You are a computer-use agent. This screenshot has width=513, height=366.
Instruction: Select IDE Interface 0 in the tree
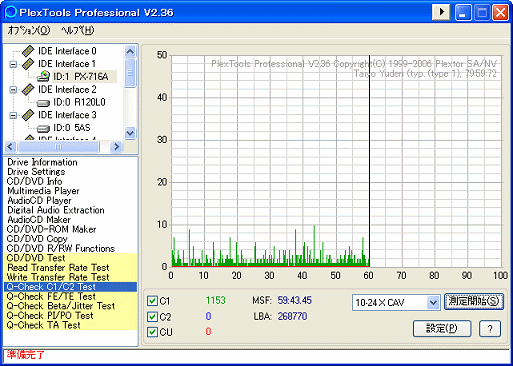[67, 51]
